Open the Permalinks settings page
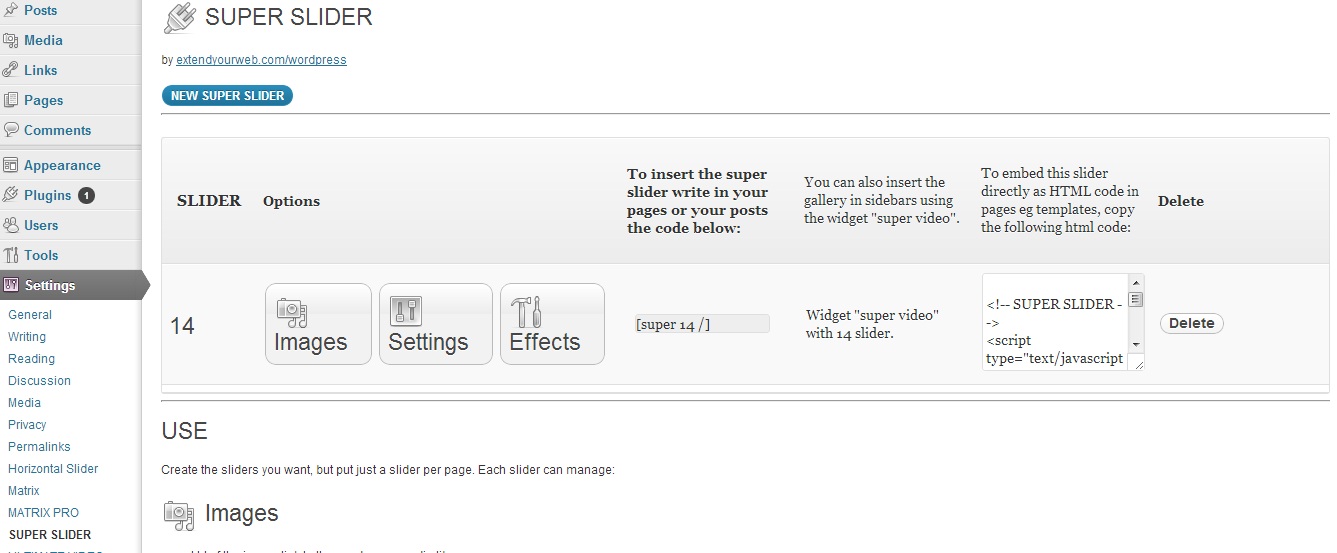 41,447
